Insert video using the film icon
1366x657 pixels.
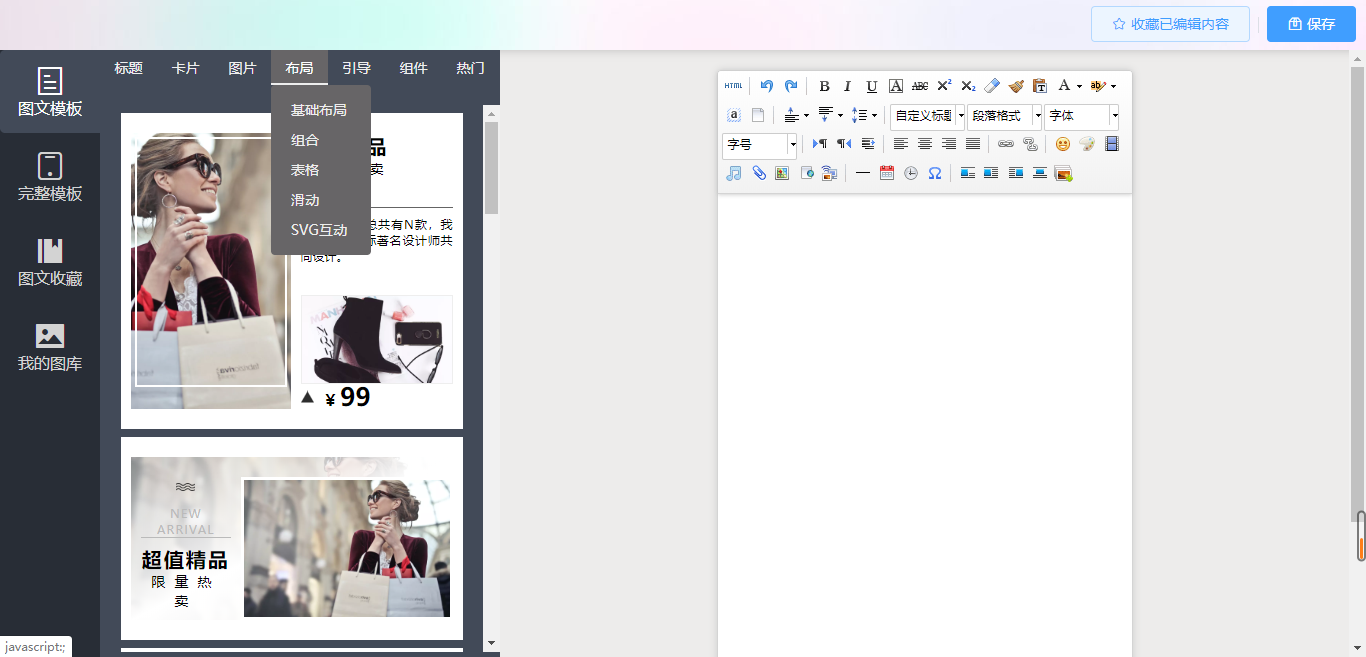(1111, 144)
